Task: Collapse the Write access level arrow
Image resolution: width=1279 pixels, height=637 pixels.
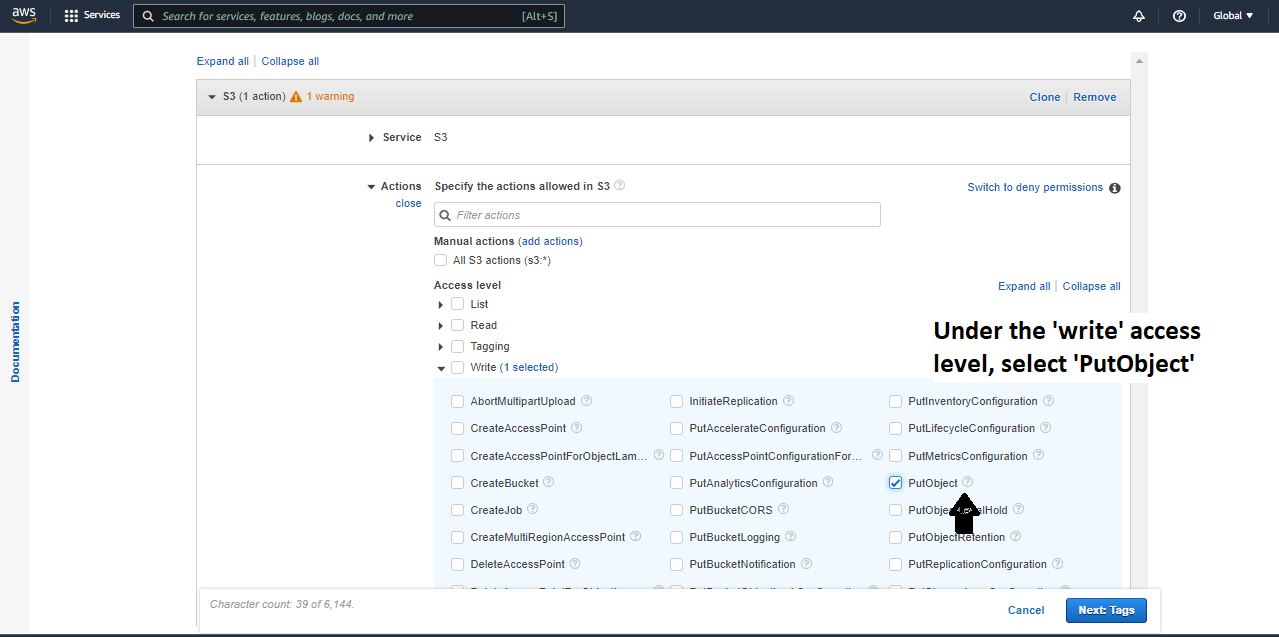Action: pos(440,368)
